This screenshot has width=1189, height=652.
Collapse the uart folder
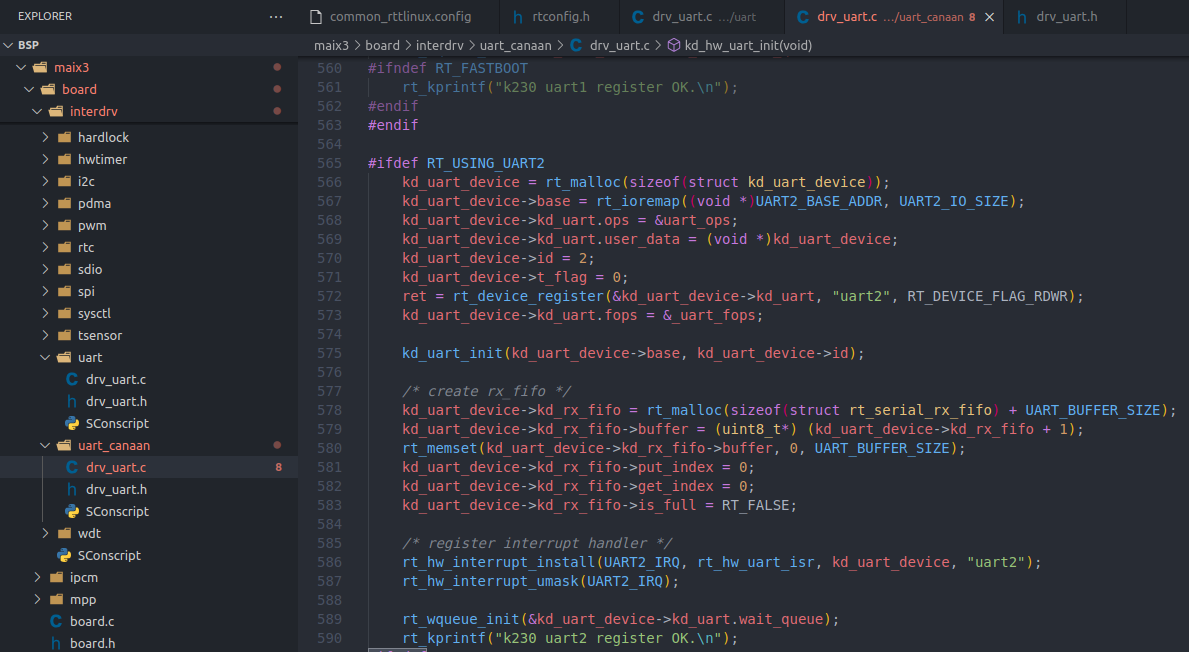point(45,357)
